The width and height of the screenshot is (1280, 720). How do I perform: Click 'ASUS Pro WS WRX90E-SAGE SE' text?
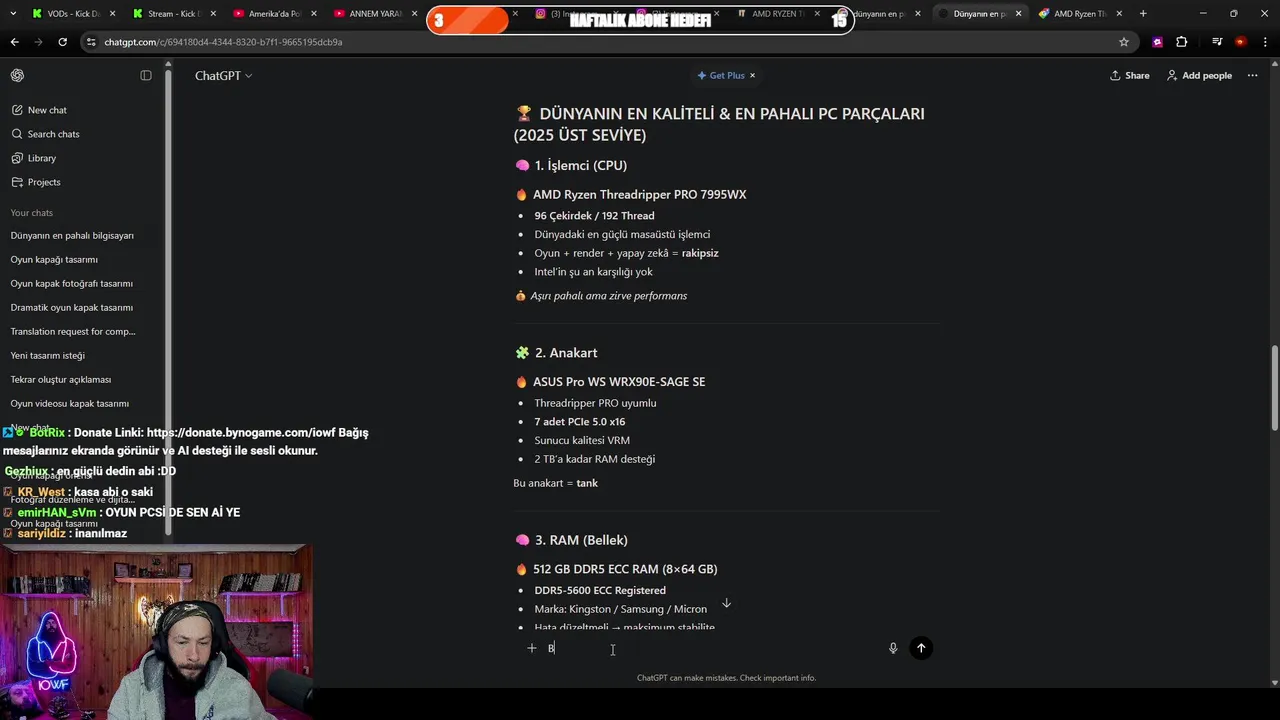[619, 382]
